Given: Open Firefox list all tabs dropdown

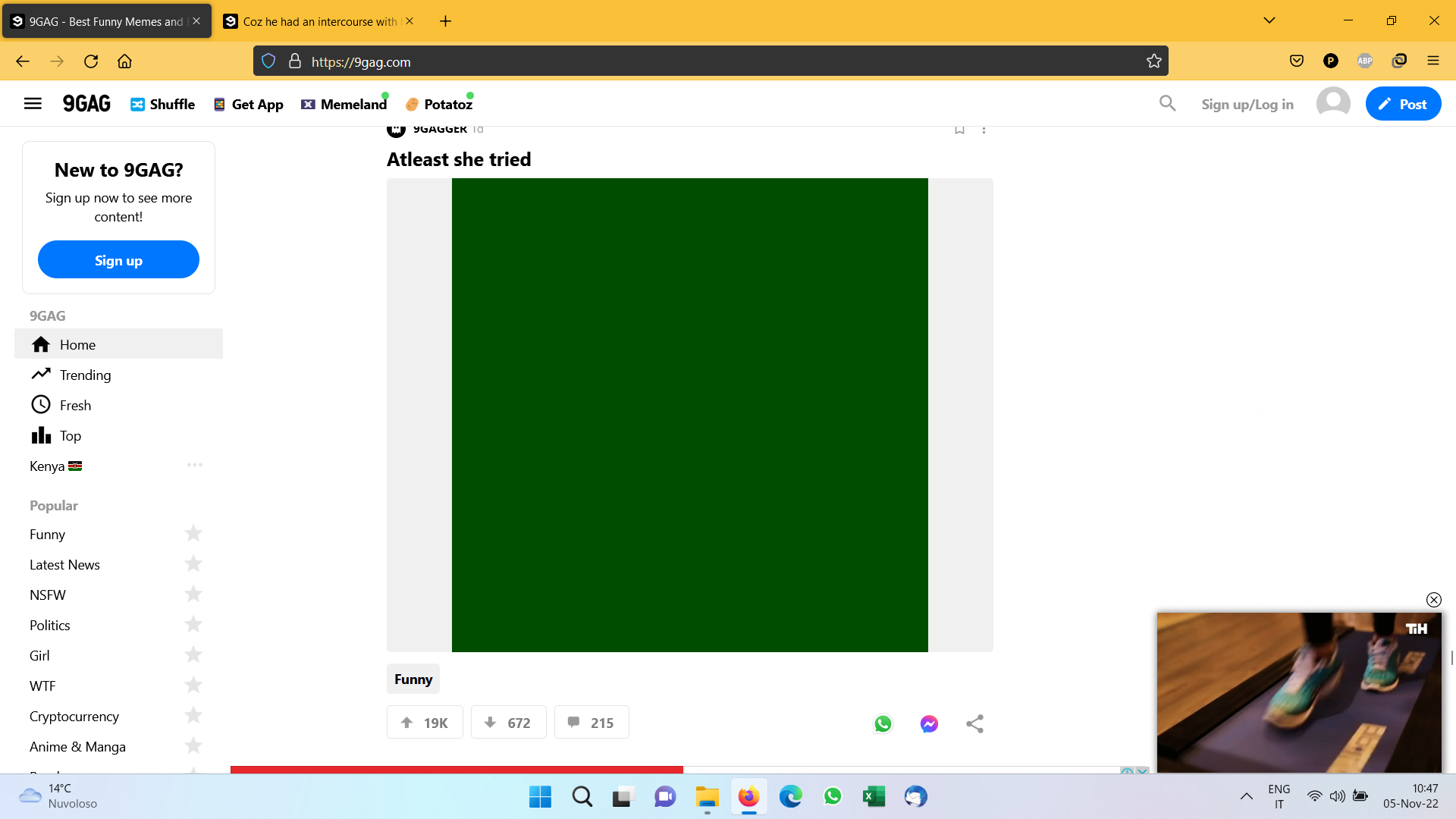Looking at the screenshot, I should click(x=1269, y=20).
